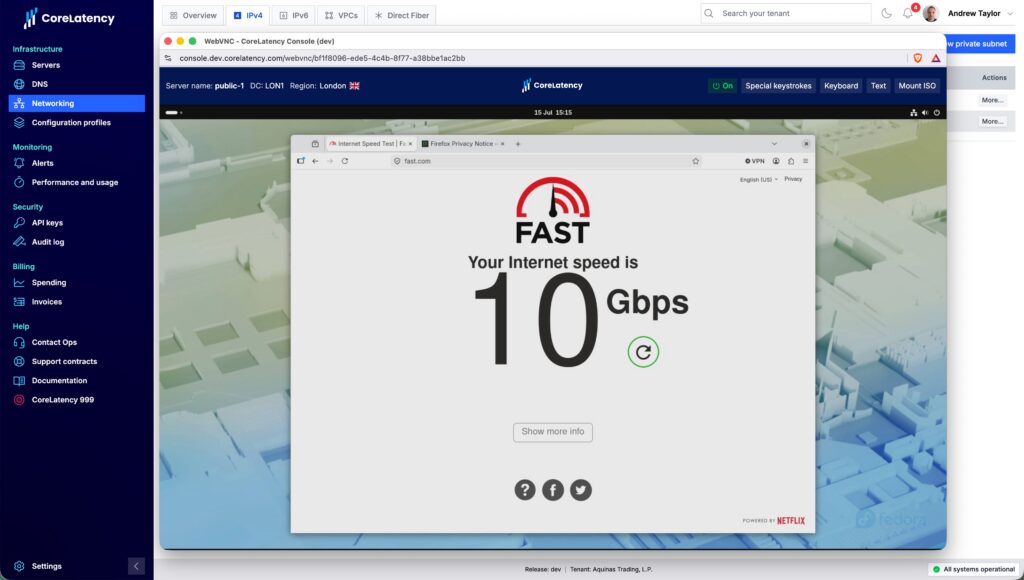This screenshot has width=1024, height=580.
Task: Click the Brave shield icon
Action: pyautogui.click(x=918, y=58)
